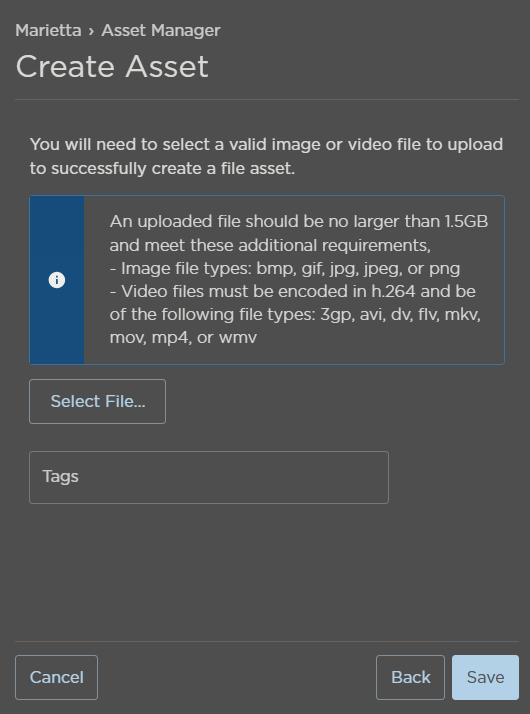Cancel asset creation
This screenshot has width=530, height=714.
pos(56,678)
